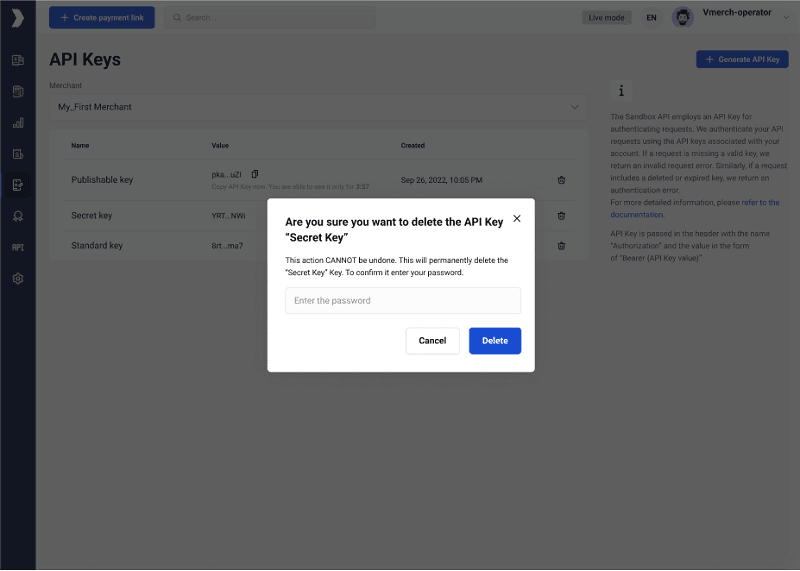Expand the Vmerch-operator account menu
This screenshot has width=800, height=571.
coord(786,18)
